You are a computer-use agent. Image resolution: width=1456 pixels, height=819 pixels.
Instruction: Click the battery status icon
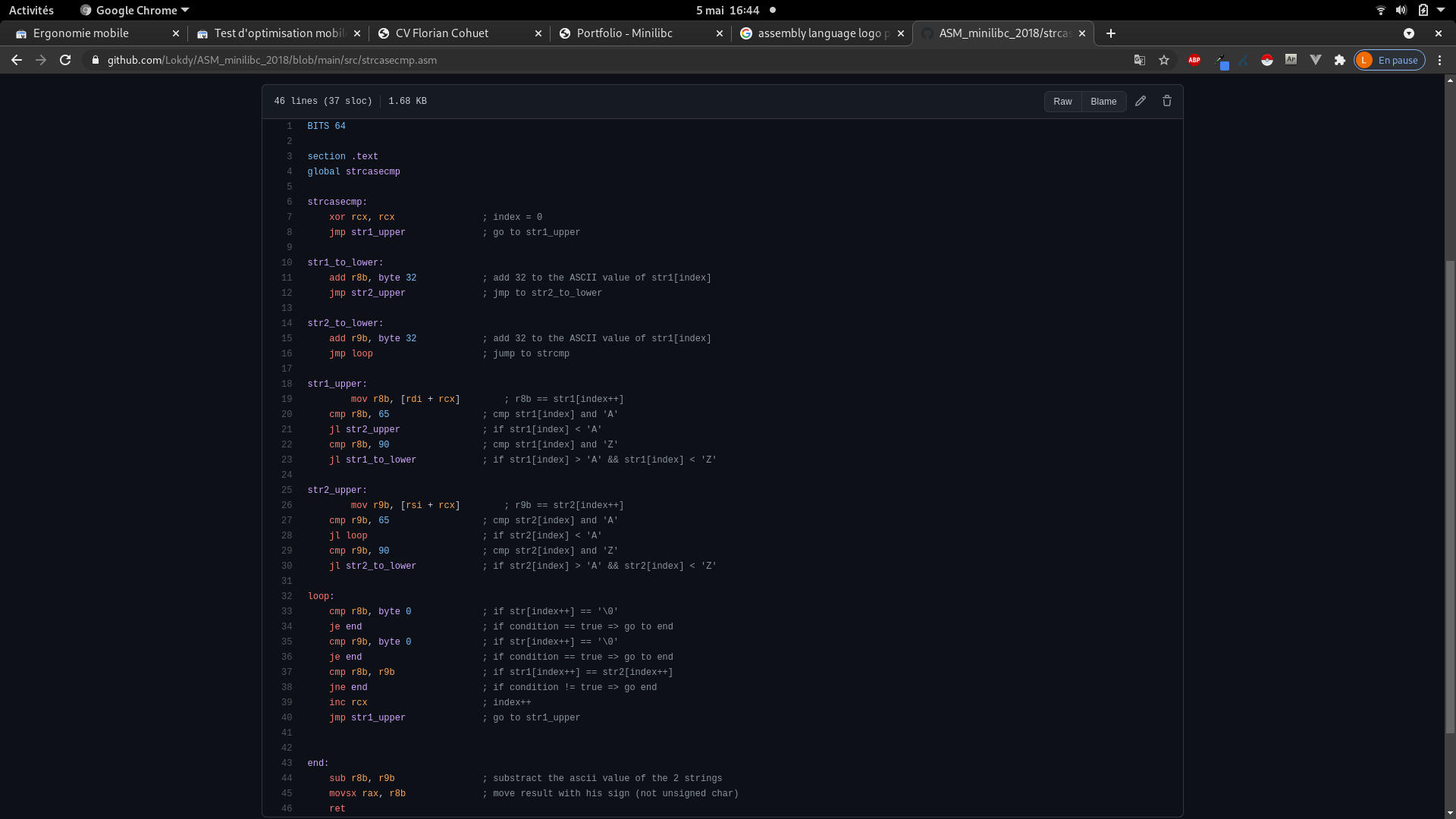click(x=1423, y=11)
